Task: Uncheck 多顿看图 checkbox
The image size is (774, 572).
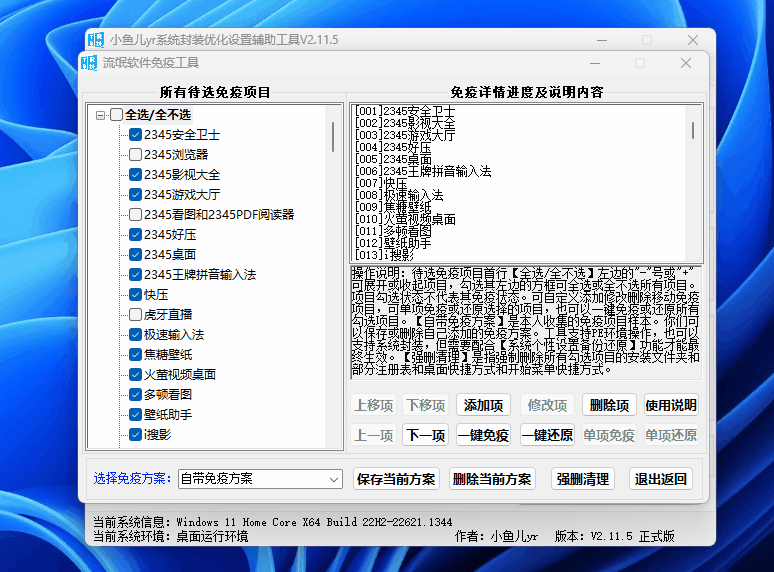Action: pyautogui.click(x=135, y=394)
